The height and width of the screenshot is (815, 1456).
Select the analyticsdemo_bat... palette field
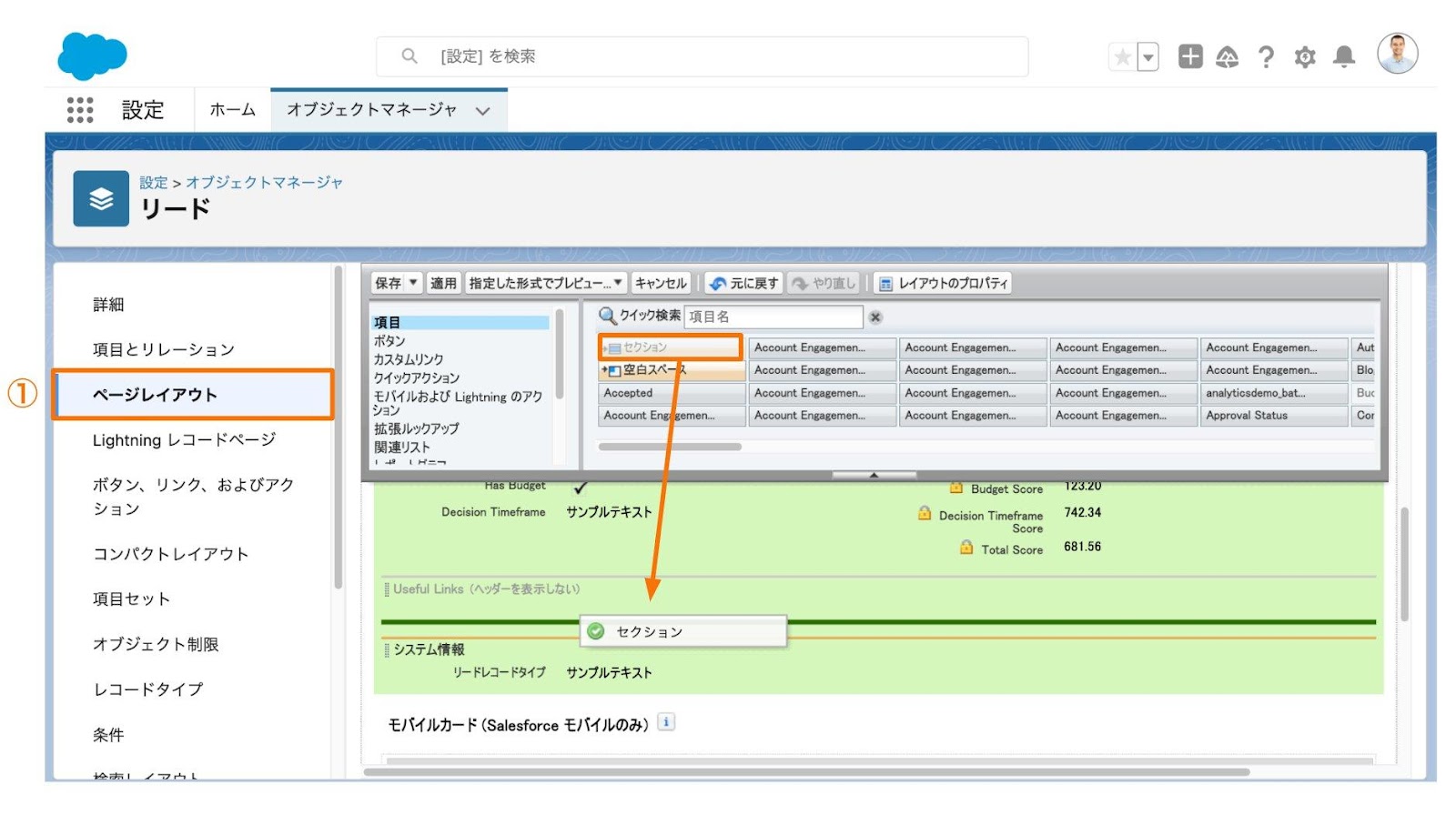click(1274, 393)
